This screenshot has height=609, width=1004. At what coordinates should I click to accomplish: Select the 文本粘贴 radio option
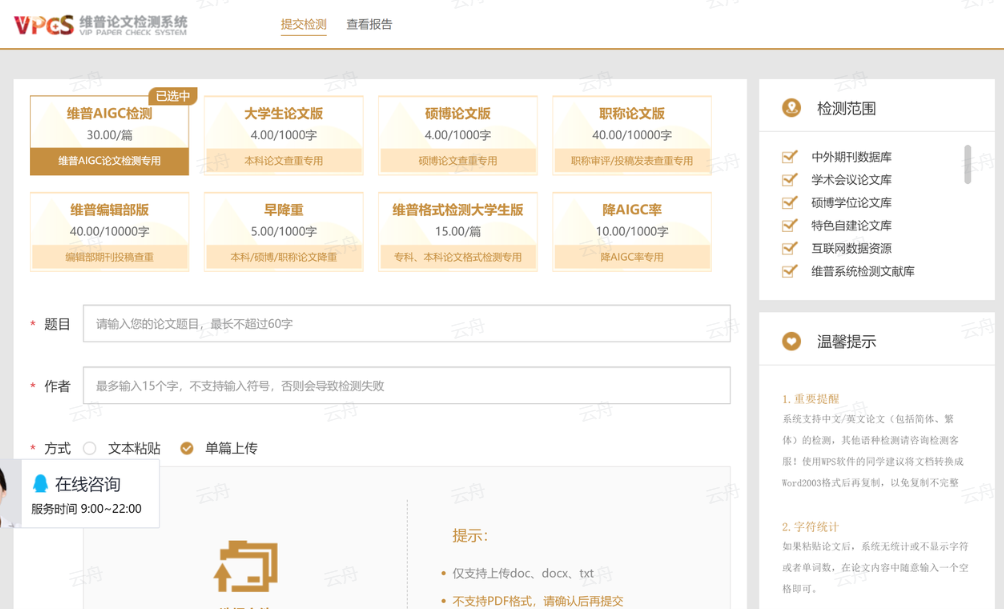[x=90, y=448]
